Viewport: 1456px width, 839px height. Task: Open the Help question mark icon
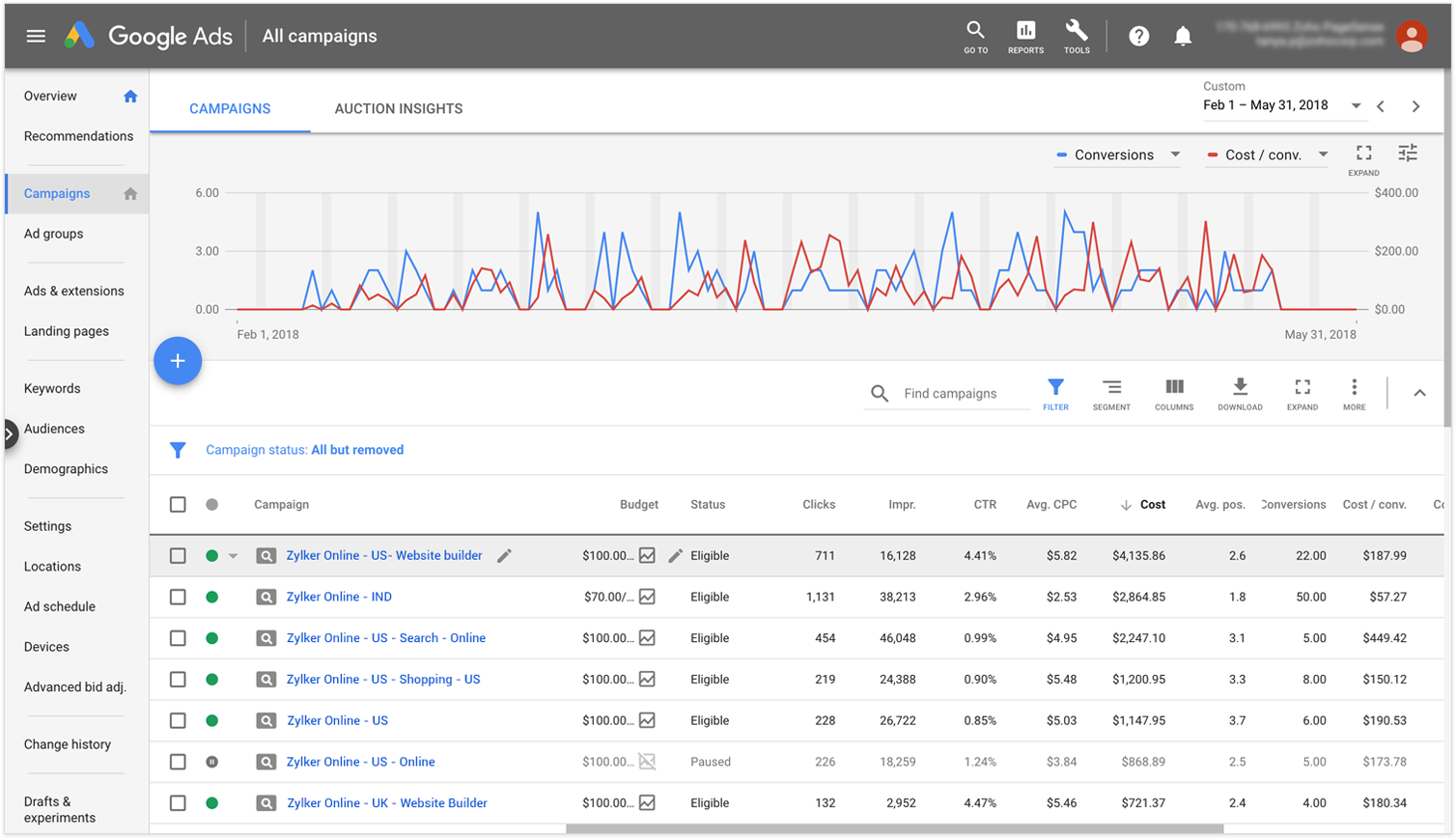pos(1139,37)
